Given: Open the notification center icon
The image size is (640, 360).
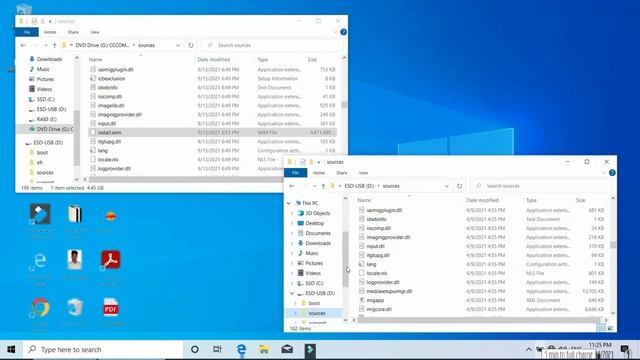Looking at the screenshot, I should [x=625, y=349].
